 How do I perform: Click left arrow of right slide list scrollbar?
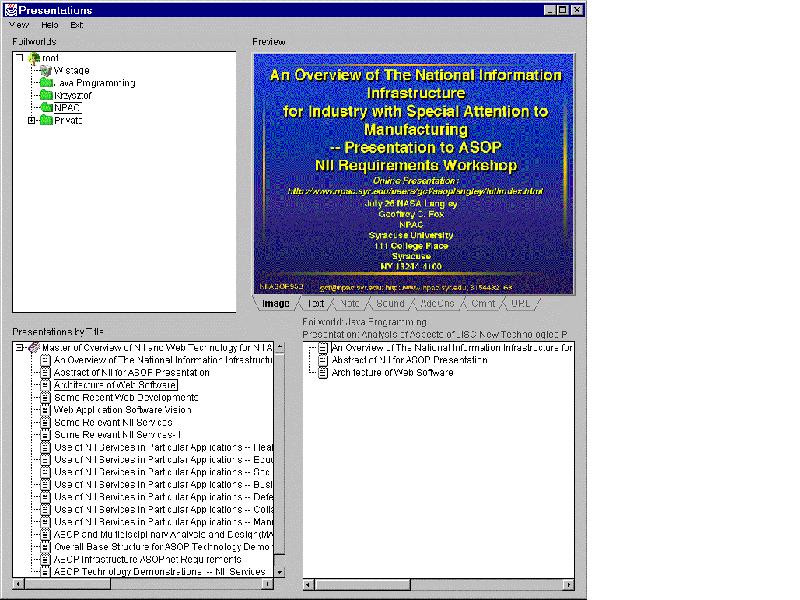click(308, 585)
